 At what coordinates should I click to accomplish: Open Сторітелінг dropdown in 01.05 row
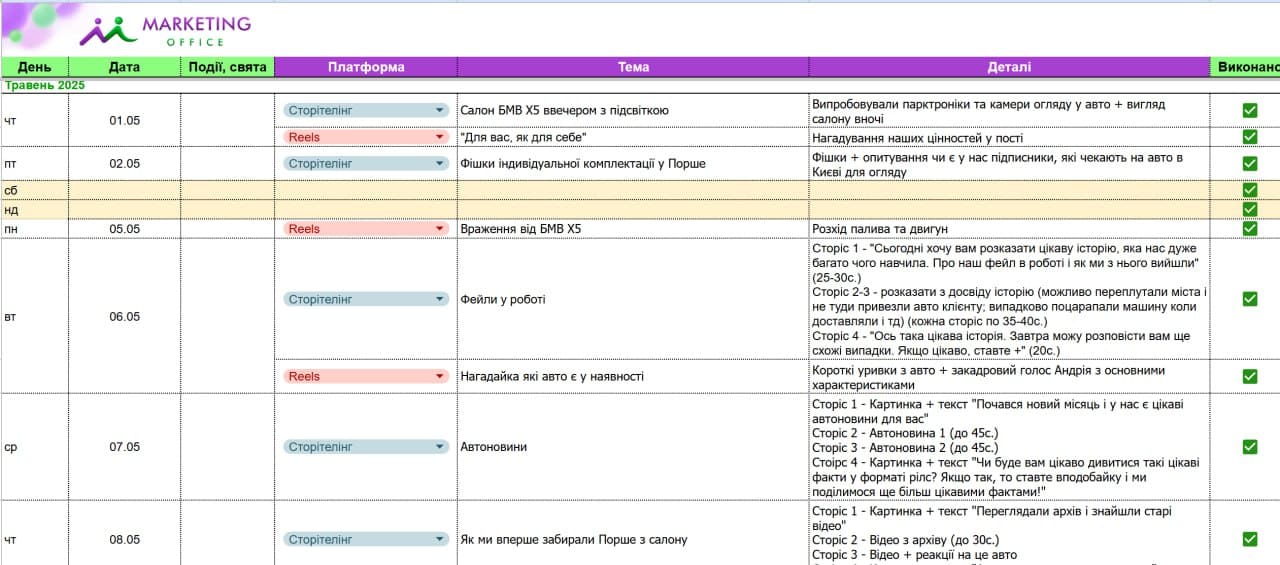tap(366, 110)
